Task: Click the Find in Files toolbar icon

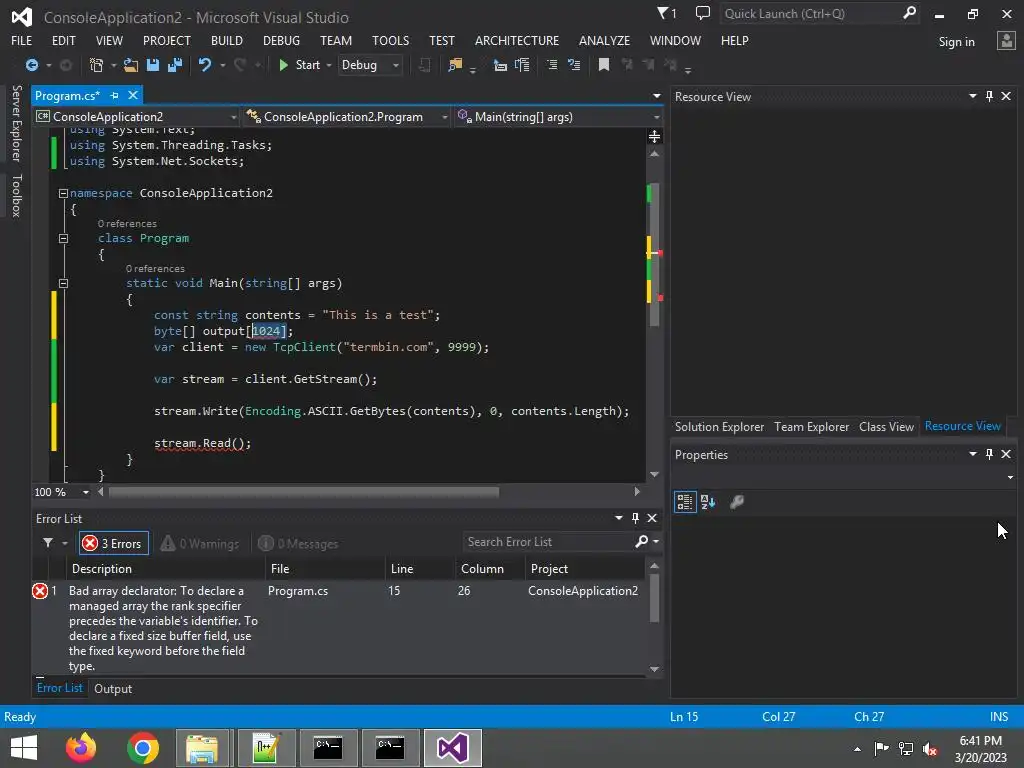Action: pyautogui.click(x=455, y=65)
